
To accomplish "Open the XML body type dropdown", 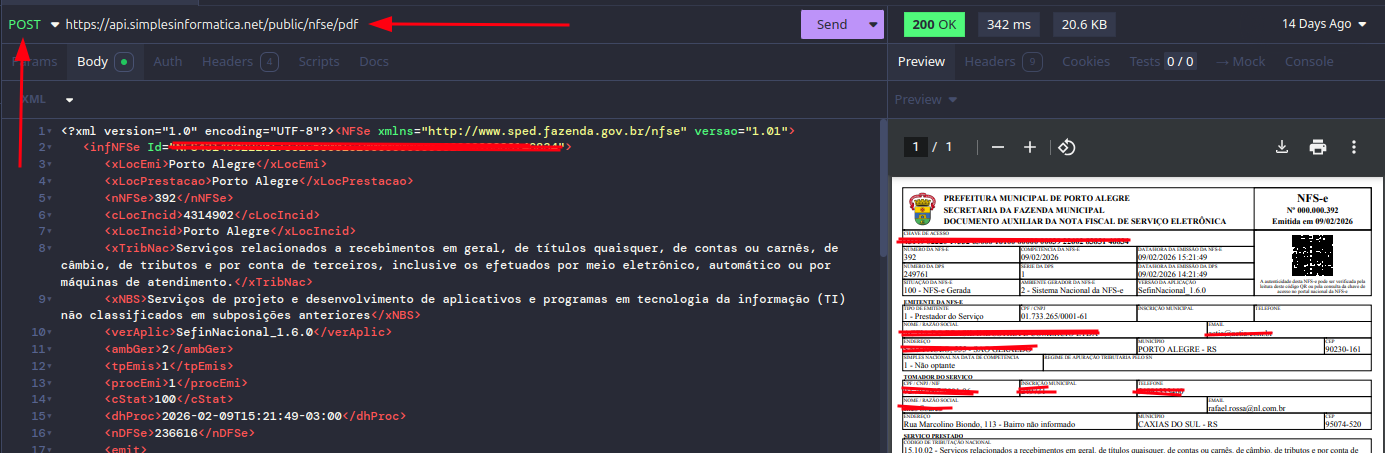I will [69, 100].
